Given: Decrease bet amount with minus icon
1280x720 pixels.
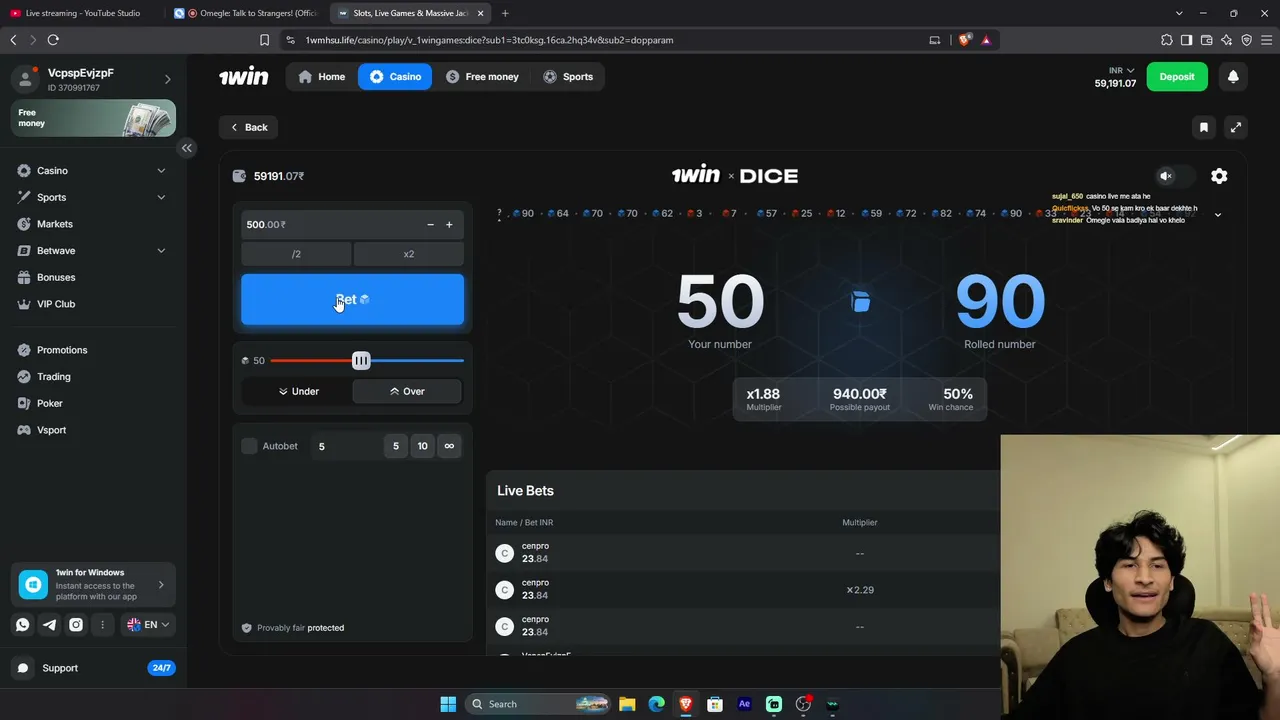Looking at the screenshot, I should click(x=430, y=225).
